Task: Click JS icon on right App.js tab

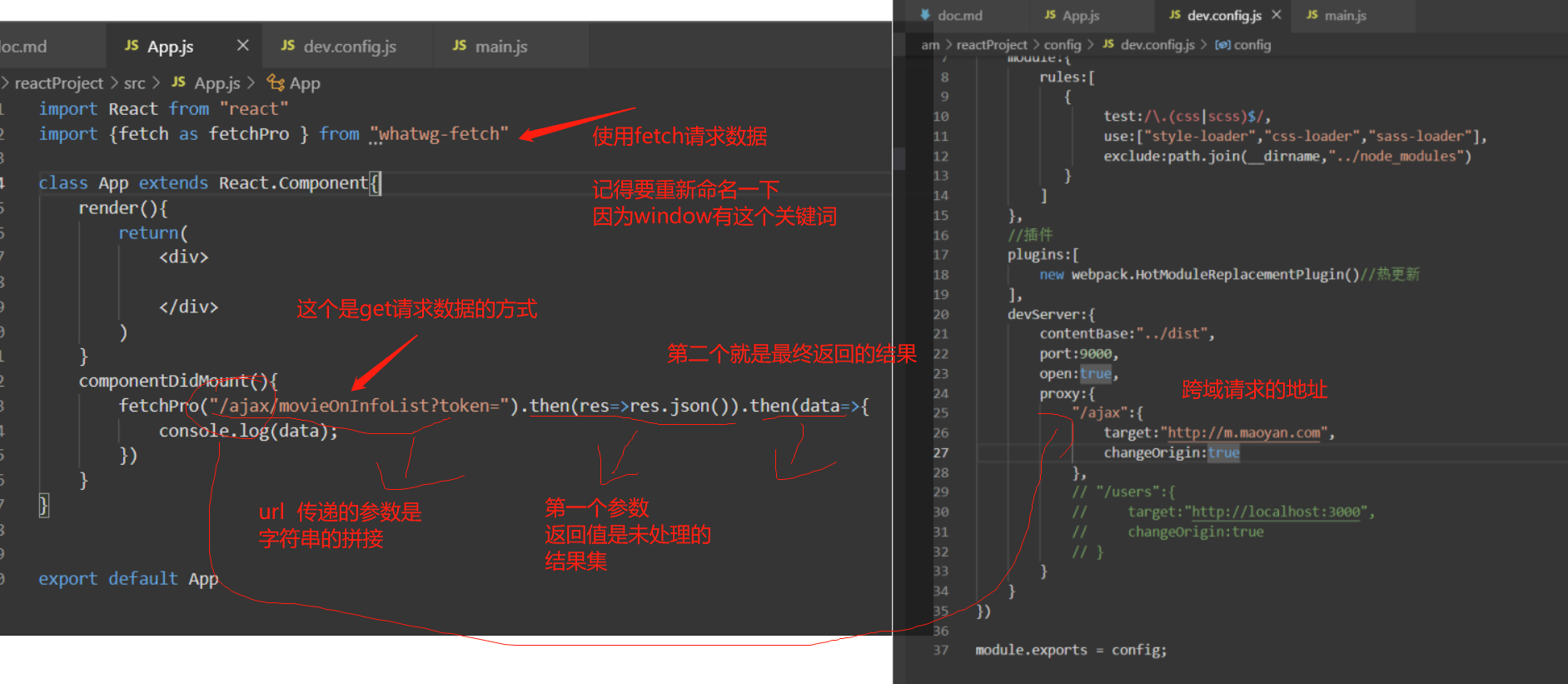Action: click(x=1050, y=15)
